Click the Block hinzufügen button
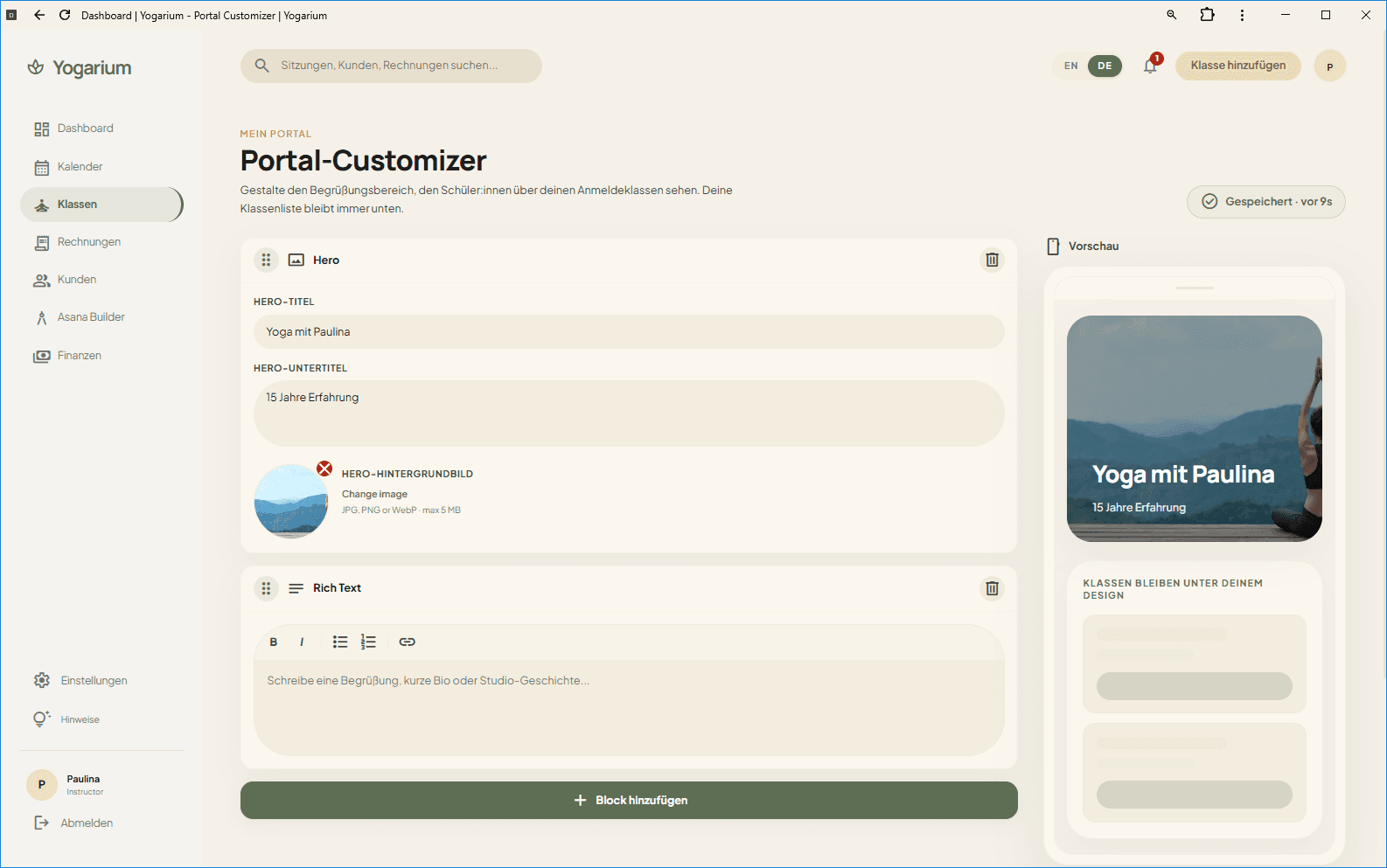Image resolution: width=1387 pixels, height=868 pixels. pyautogui.click(x=629, y=800)
